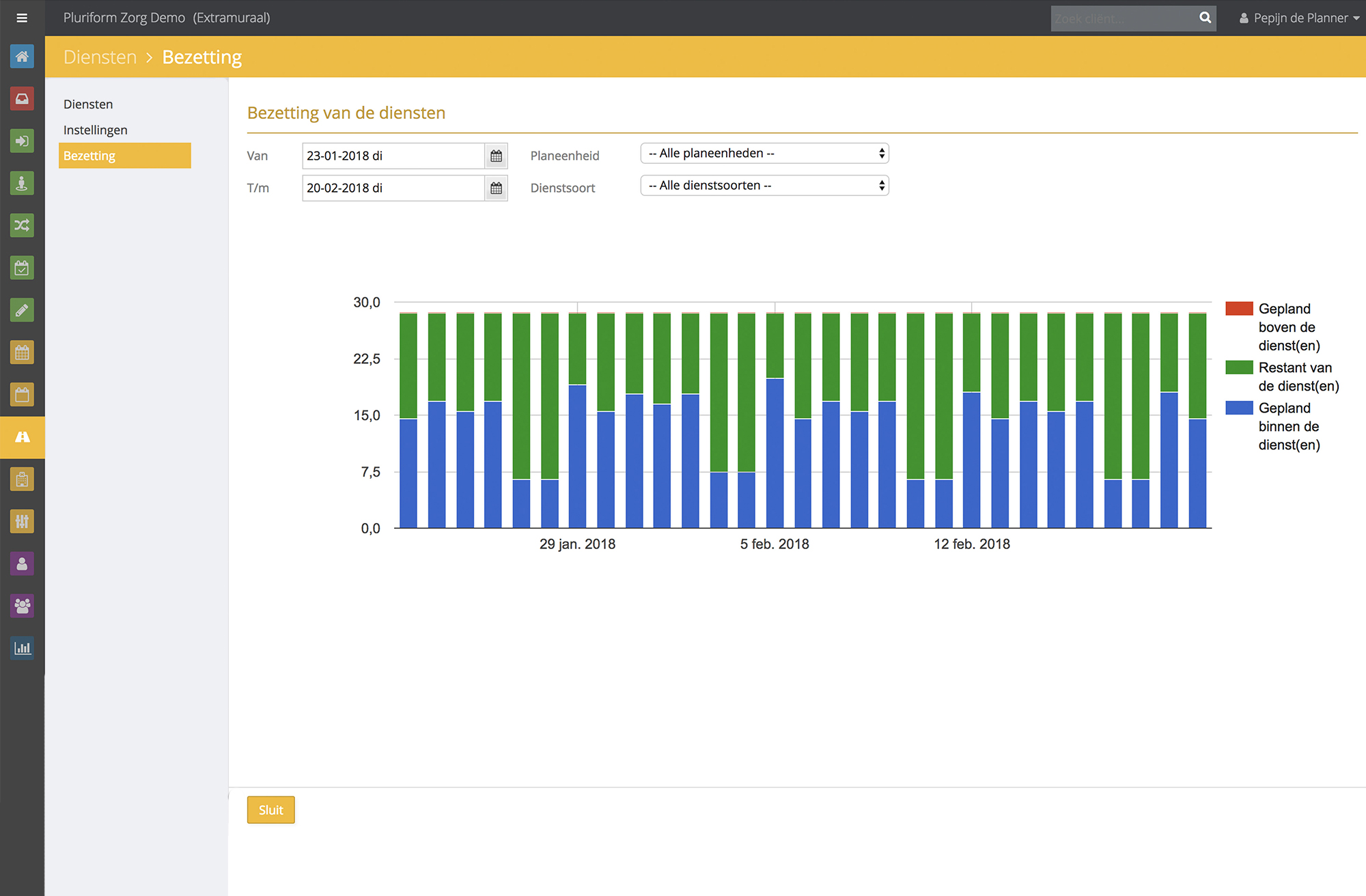The width and height of the screenshot is (1366, 896).
Task: Follow the Diensten breadcrumb link
Action: click(100, 57)
